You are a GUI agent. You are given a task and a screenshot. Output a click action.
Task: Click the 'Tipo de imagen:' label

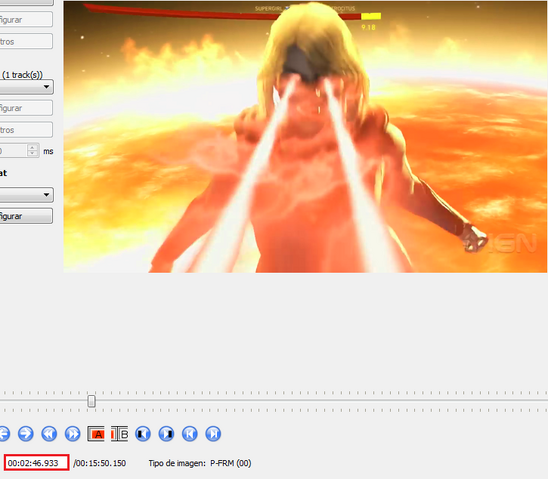coord(177,463)
